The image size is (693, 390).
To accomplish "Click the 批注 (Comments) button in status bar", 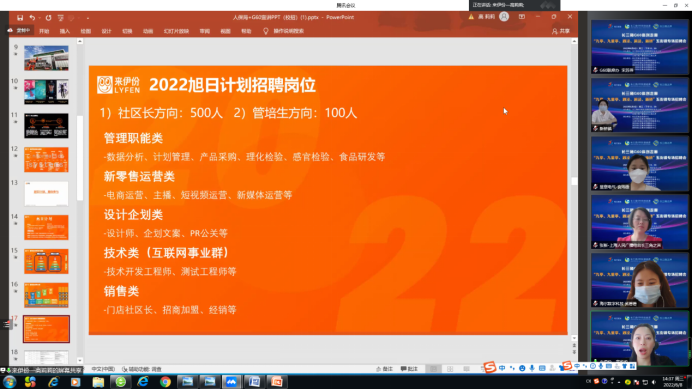I will point(409,369).
